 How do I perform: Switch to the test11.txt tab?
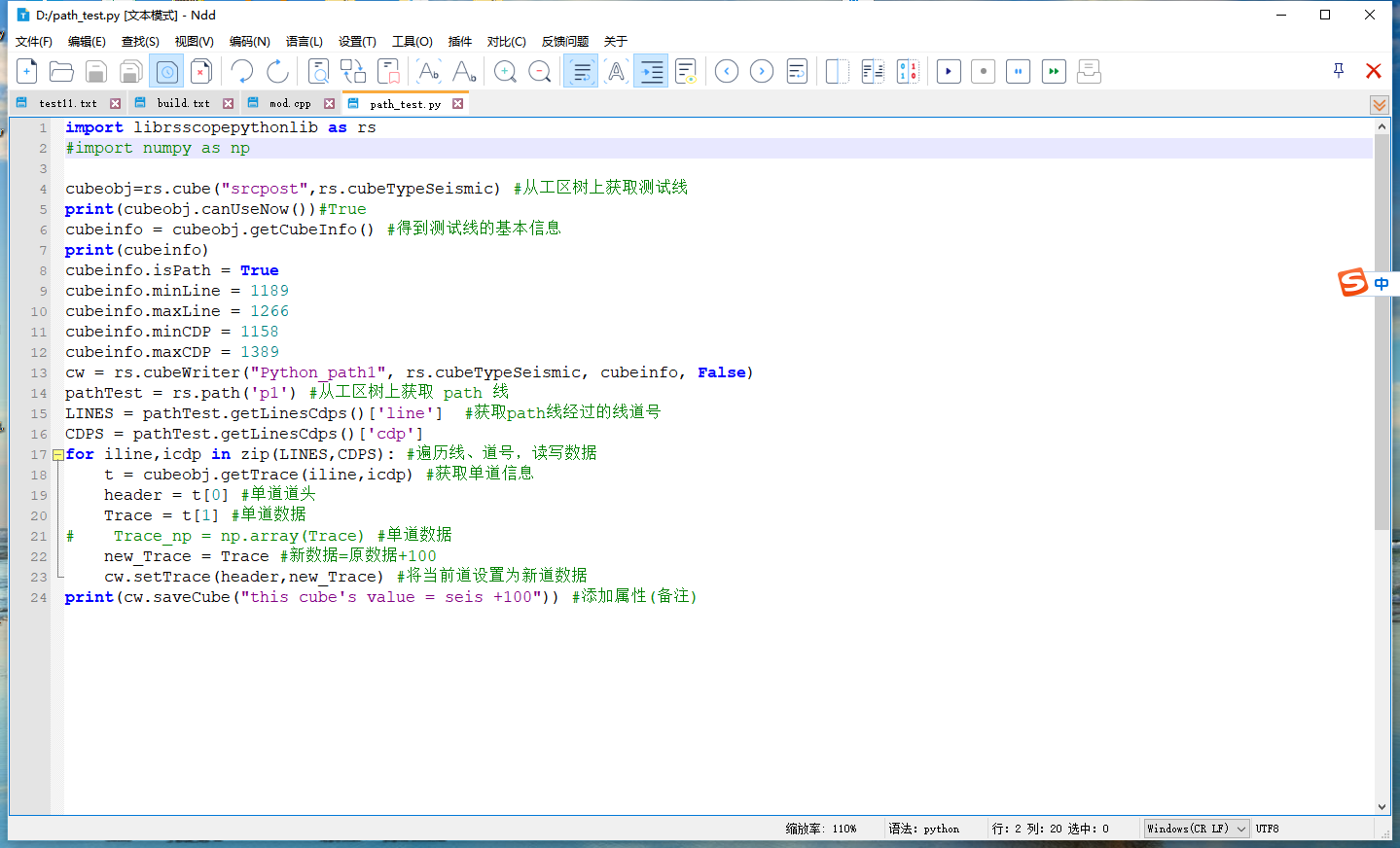tap(68, 103)
